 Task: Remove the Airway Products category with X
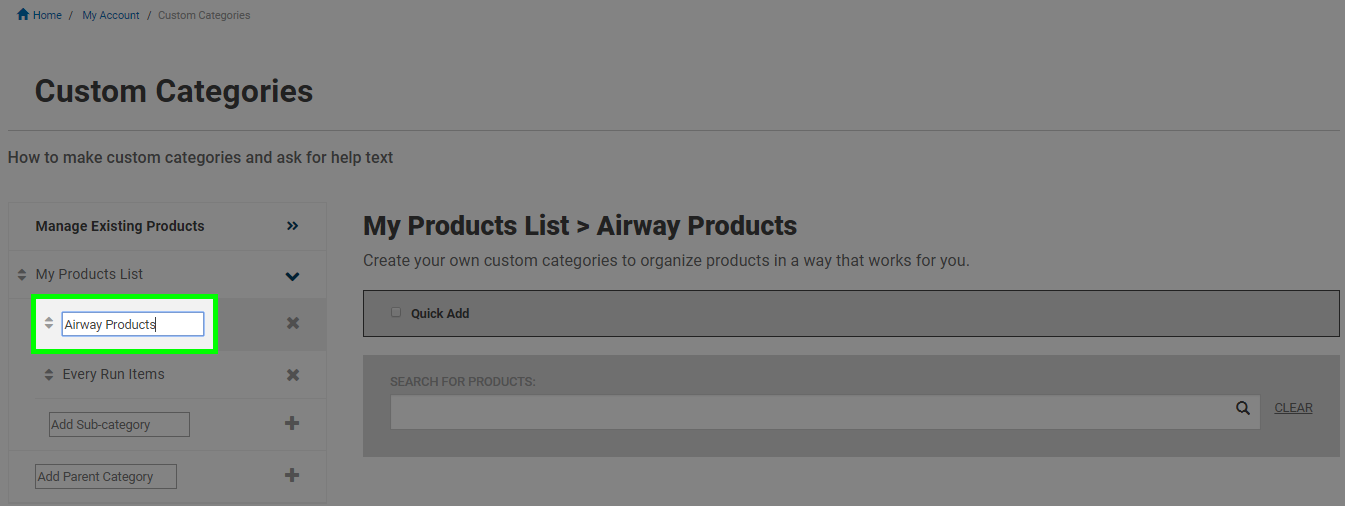pos(293,323)
